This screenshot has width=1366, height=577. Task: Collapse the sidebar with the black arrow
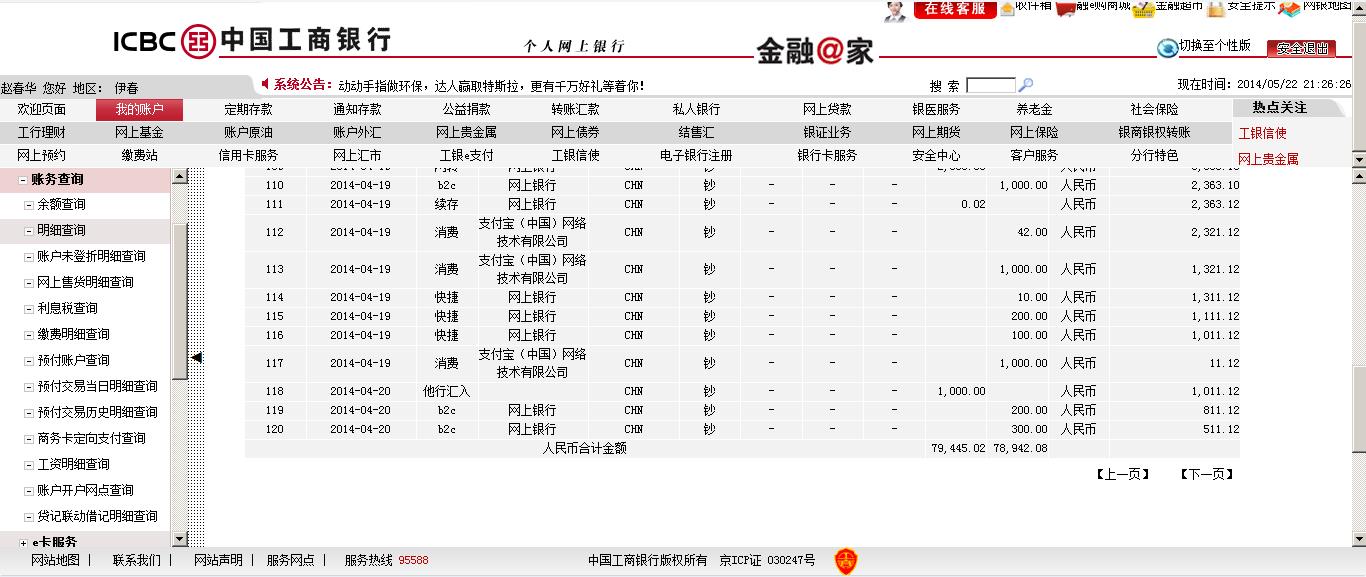(x=197, y=357)
